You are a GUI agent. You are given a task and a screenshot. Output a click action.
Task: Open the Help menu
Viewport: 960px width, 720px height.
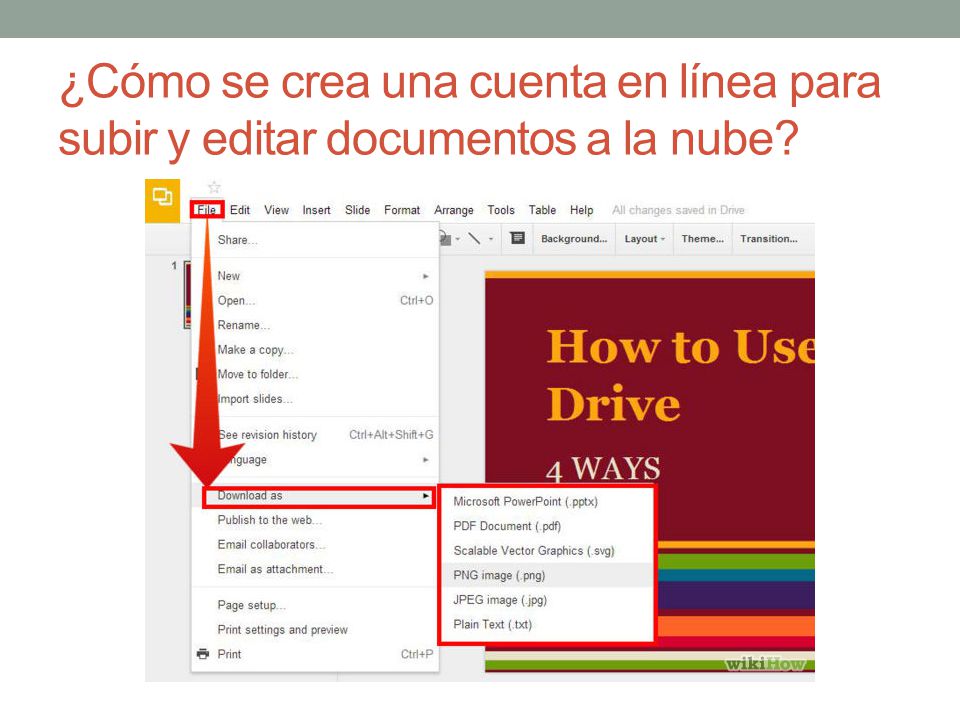click(x=582, y=210)
